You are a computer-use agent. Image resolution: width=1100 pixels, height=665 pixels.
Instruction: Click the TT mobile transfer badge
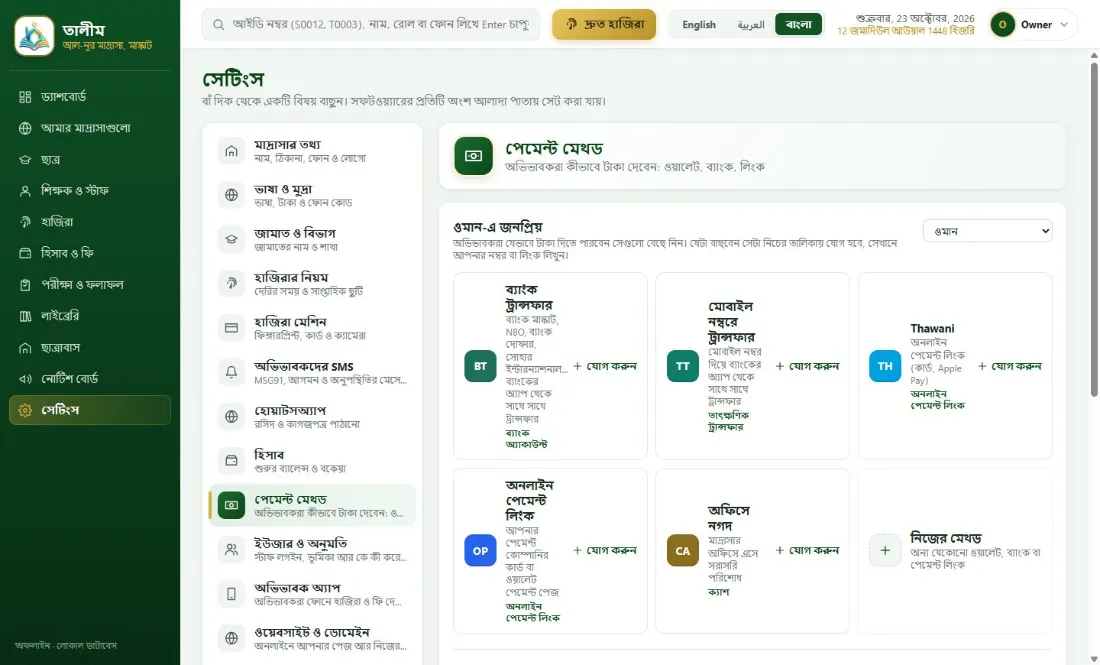(683, 366)
